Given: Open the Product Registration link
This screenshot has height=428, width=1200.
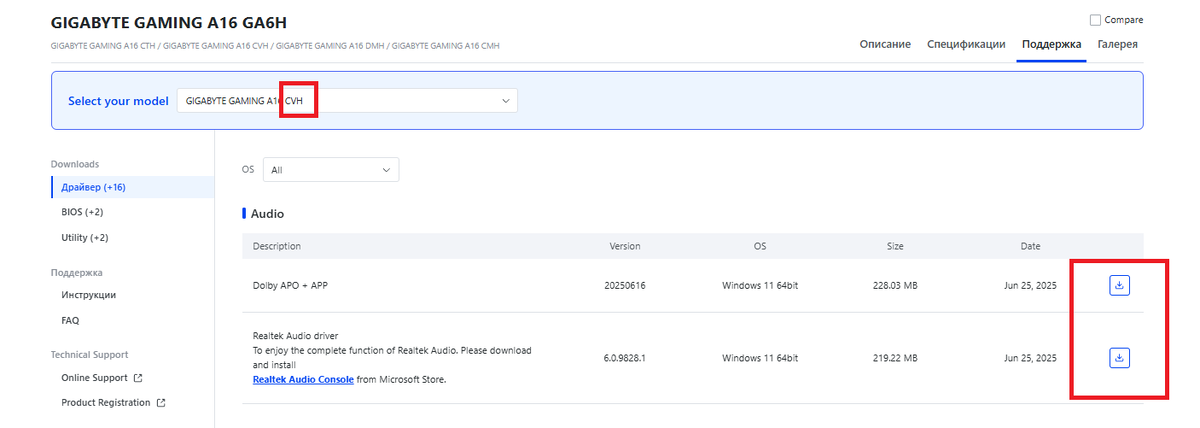Looking at the screenshot, I should tap(106, 403).
